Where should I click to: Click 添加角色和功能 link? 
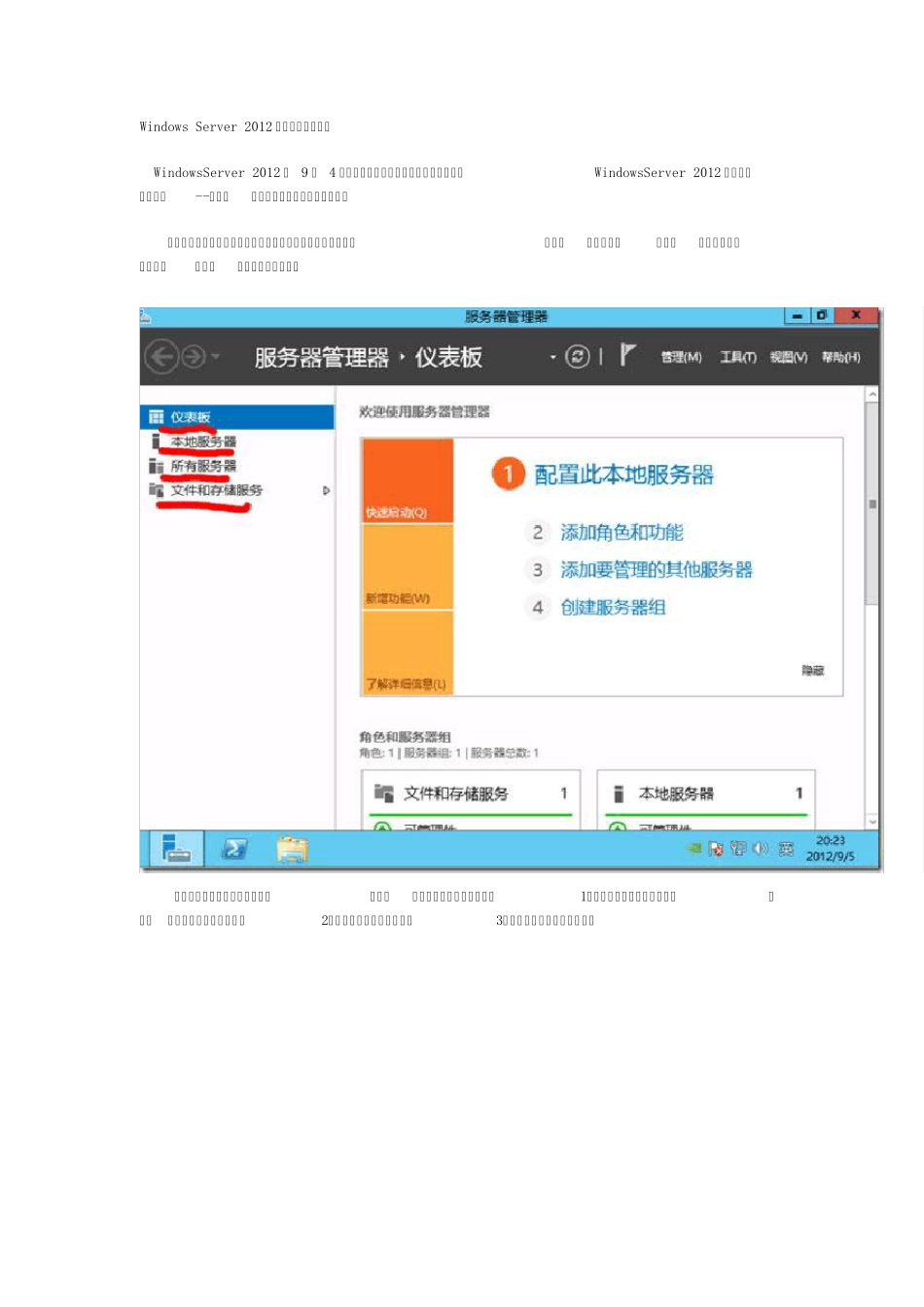tap(622, 532)
